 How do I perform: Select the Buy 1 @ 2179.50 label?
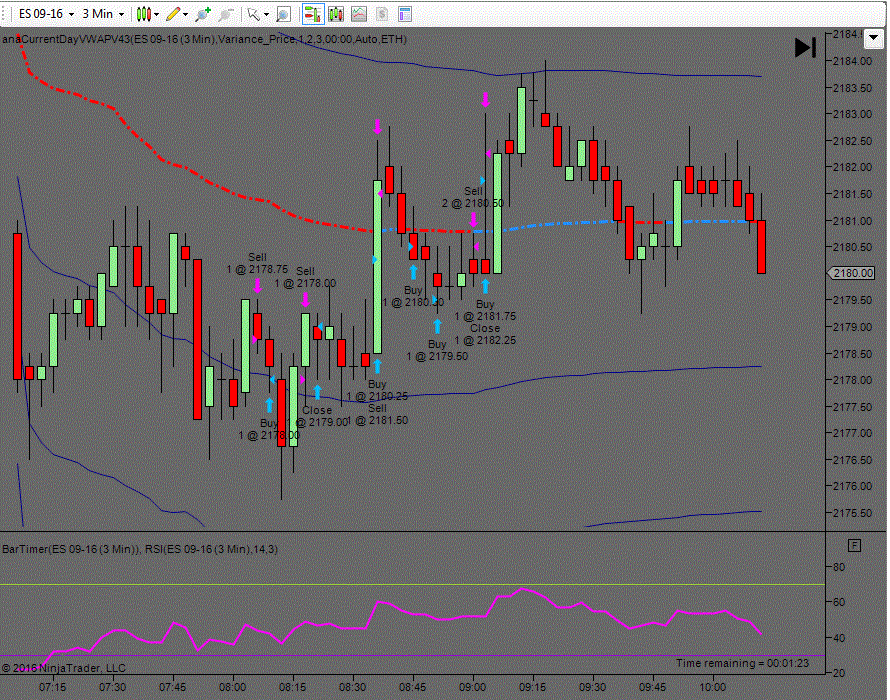(437, 350)
